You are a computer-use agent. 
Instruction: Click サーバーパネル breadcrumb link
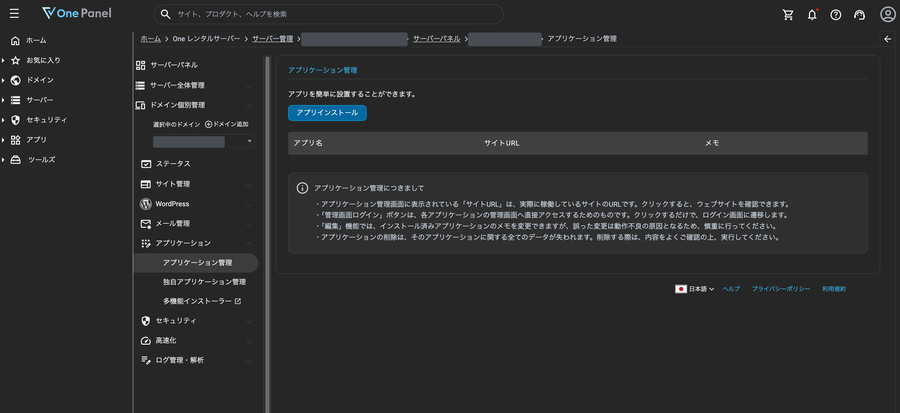437,38
